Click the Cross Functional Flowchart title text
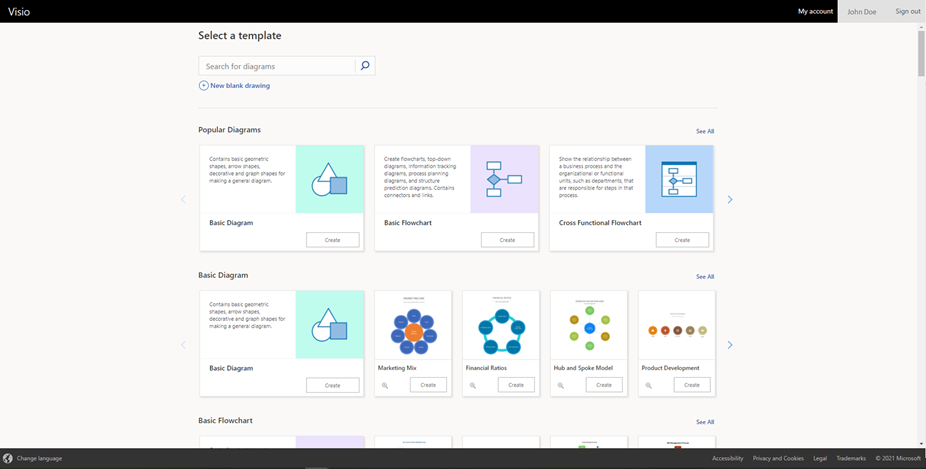 click(x=600, y=223)
